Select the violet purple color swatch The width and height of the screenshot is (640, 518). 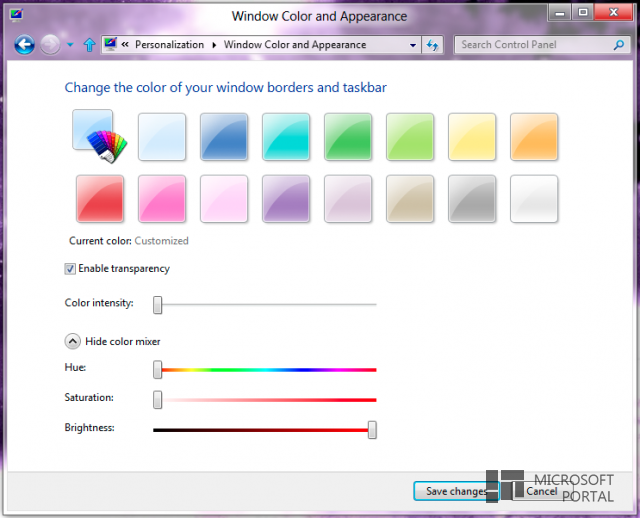286,199
